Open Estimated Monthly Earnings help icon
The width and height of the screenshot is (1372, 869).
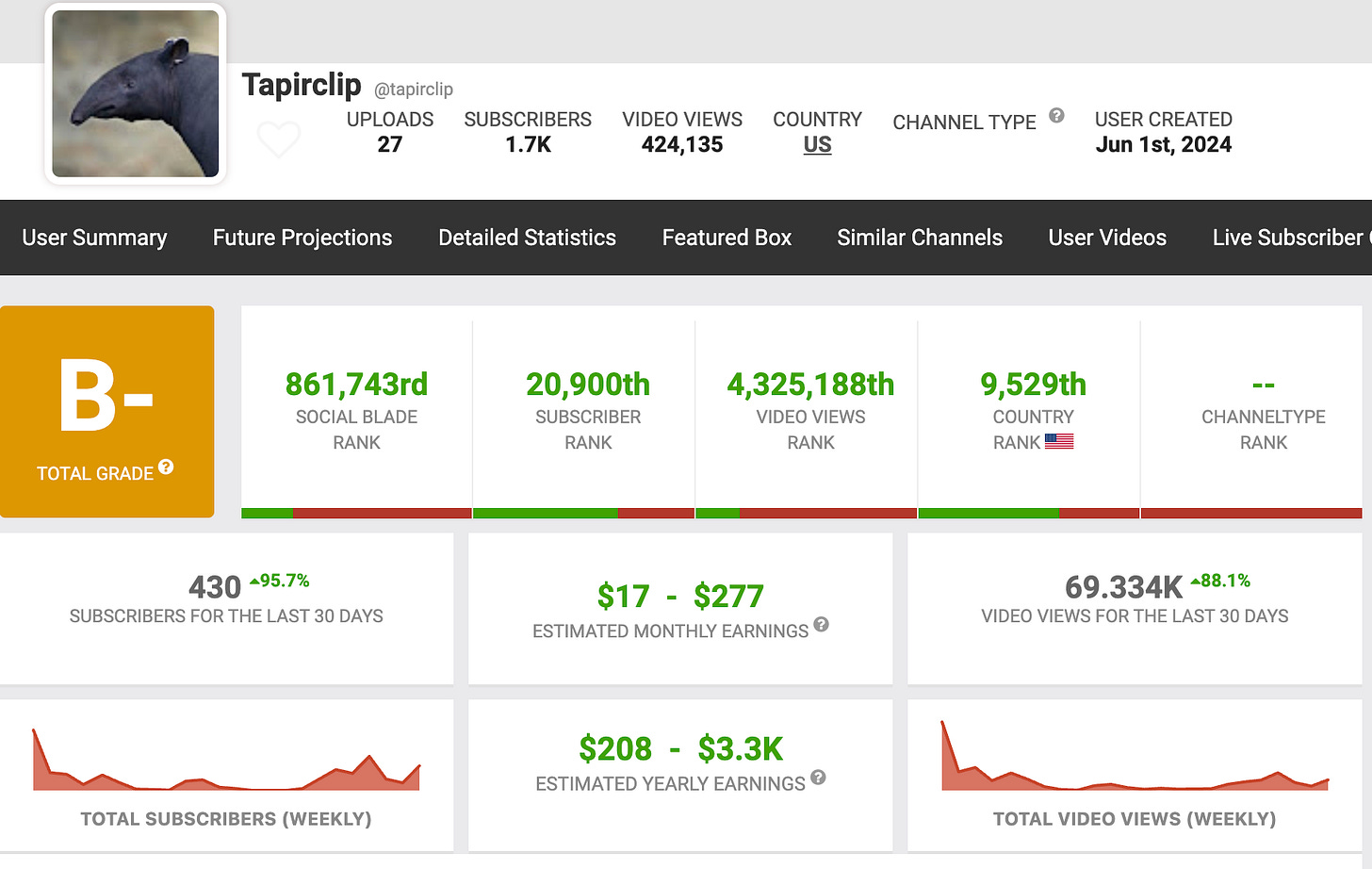tap(821, 624)
